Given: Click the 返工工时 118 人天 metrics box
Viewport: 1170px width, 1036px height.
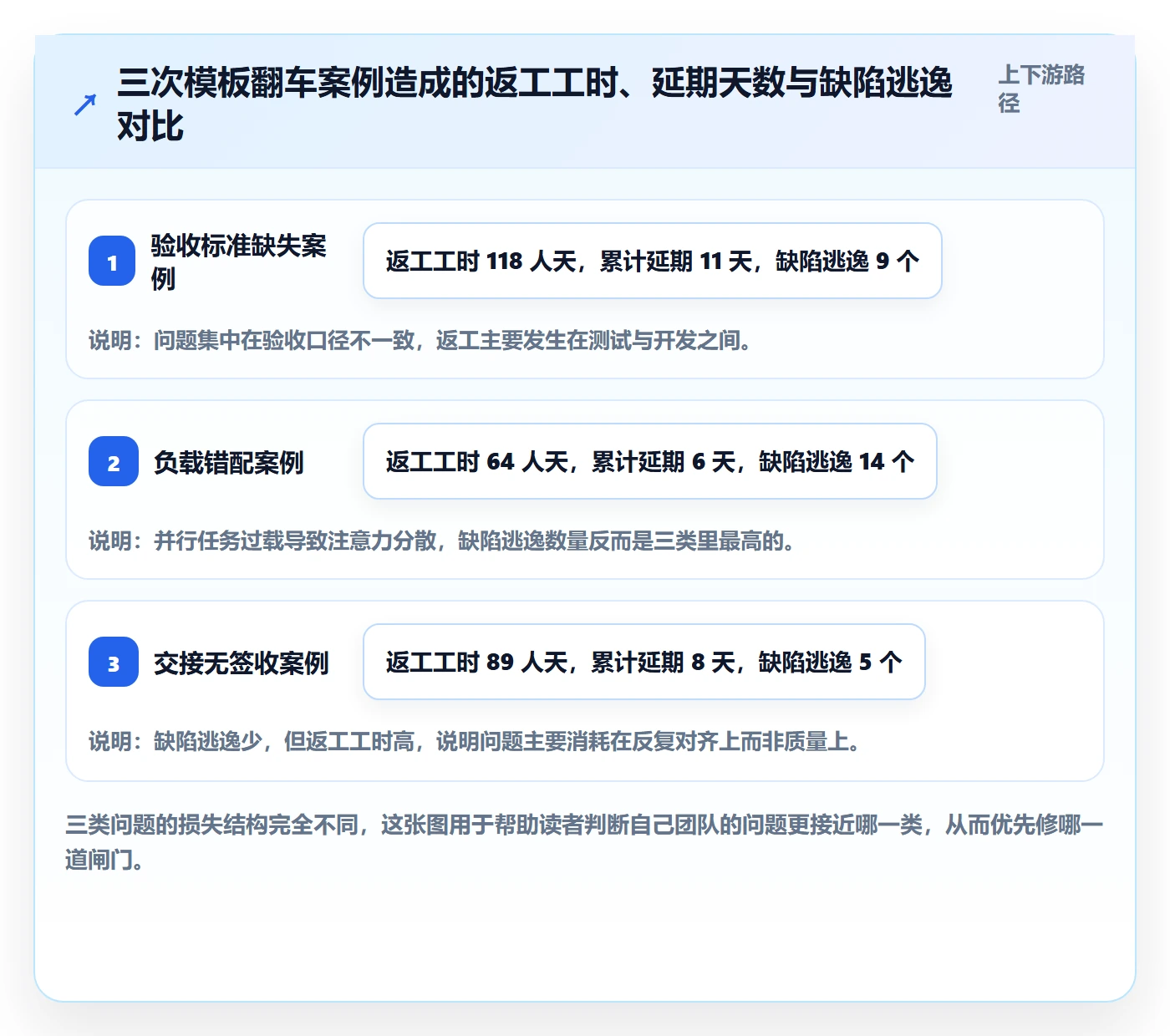Looking at the screenshot, I should 653,261.
